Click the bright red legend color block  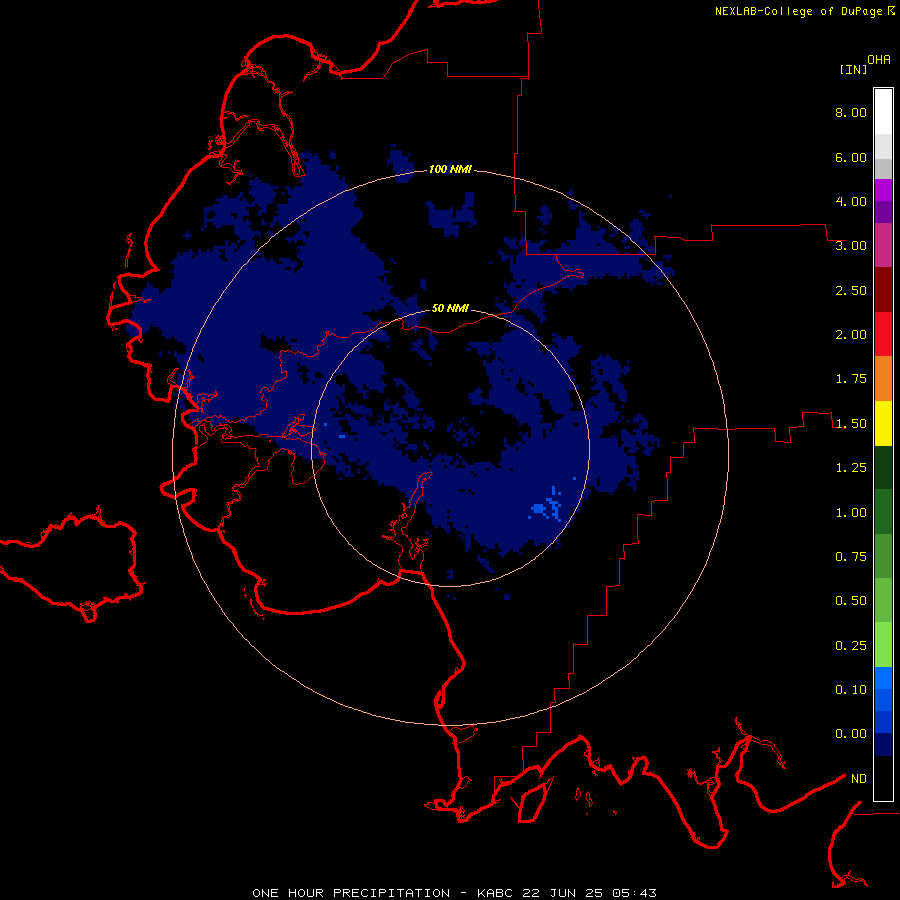(883, 334)
